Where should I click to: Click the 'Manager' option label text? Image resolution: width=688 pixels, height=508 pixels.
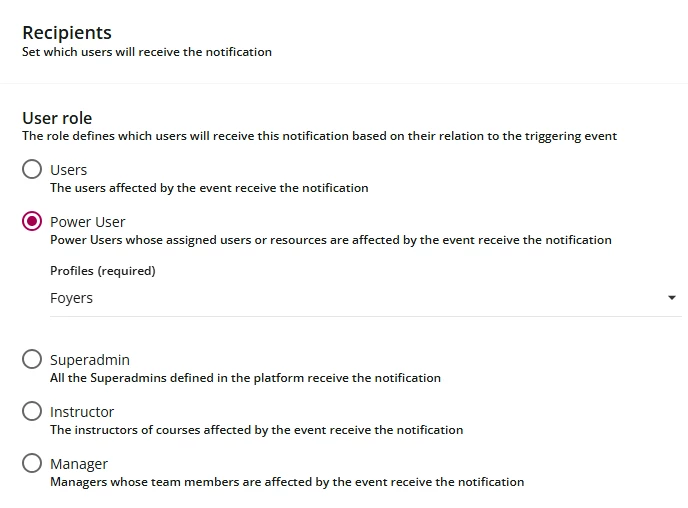tap(79, 464)
